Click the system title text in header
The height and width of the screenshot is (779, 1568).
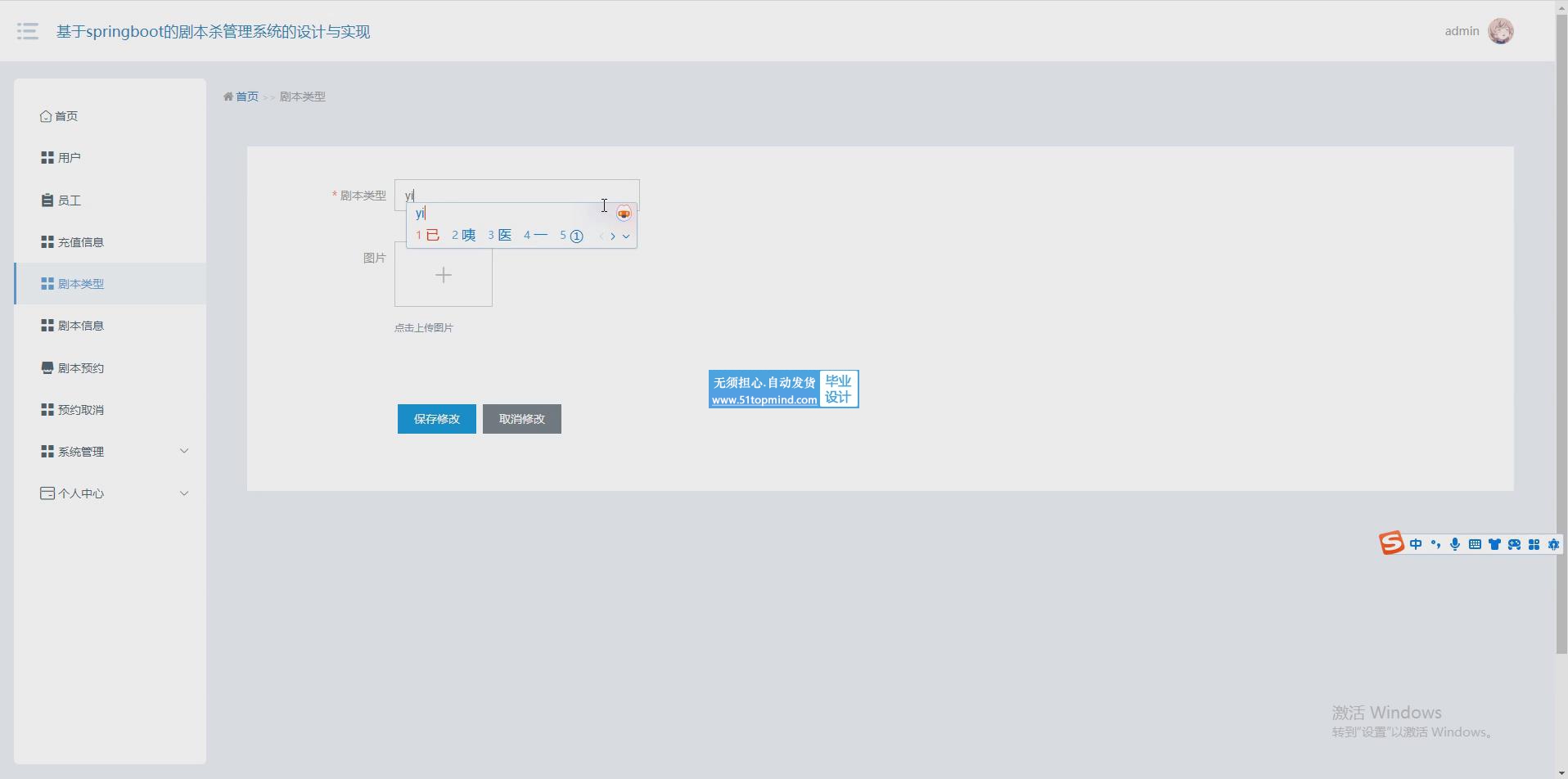(213, 32)
